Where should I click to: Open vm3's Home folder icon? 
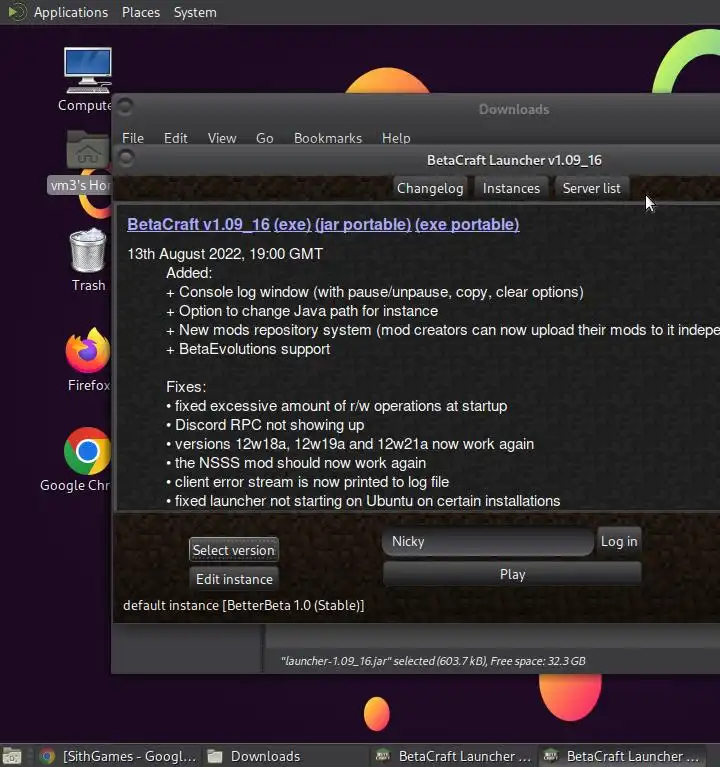[x=87, y=149]
